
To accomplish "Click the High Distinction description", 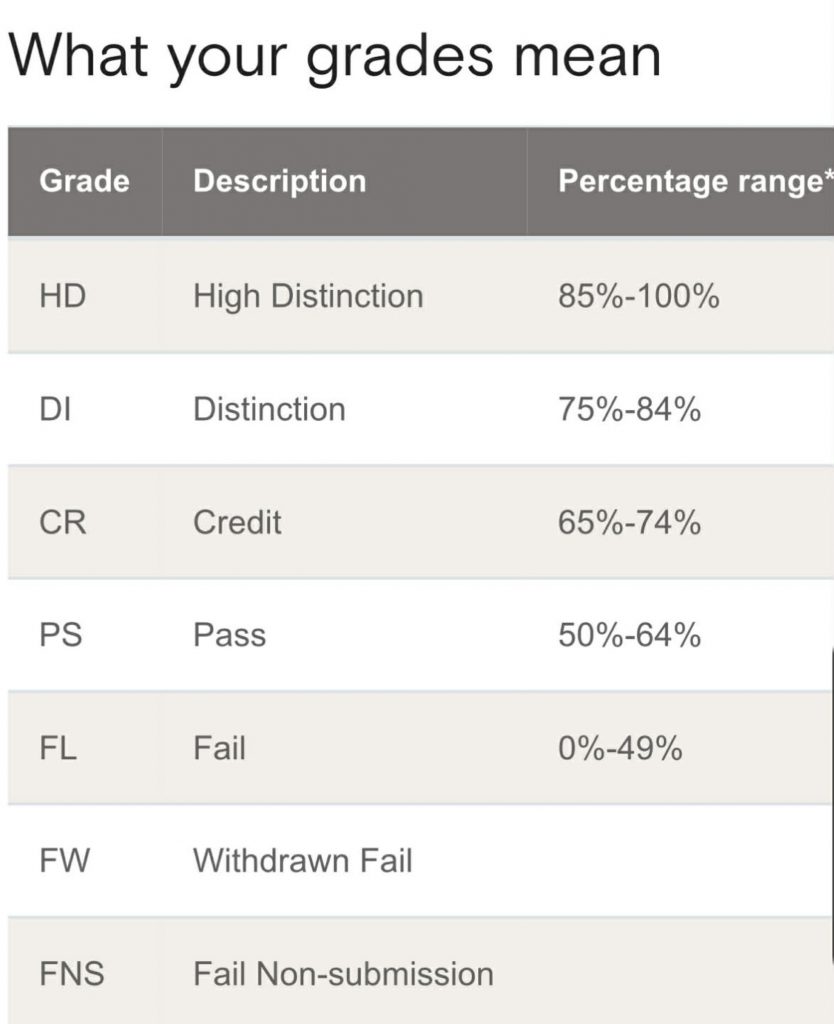I will tap(308, 296).
